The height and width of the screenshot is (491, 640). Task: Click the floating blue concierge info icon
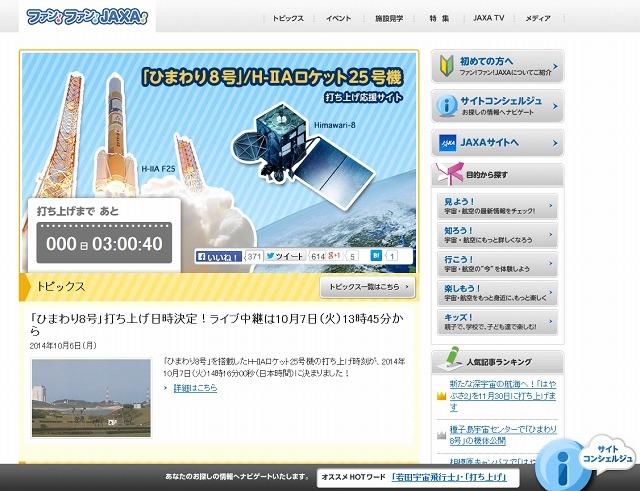(x=562, y=464)
